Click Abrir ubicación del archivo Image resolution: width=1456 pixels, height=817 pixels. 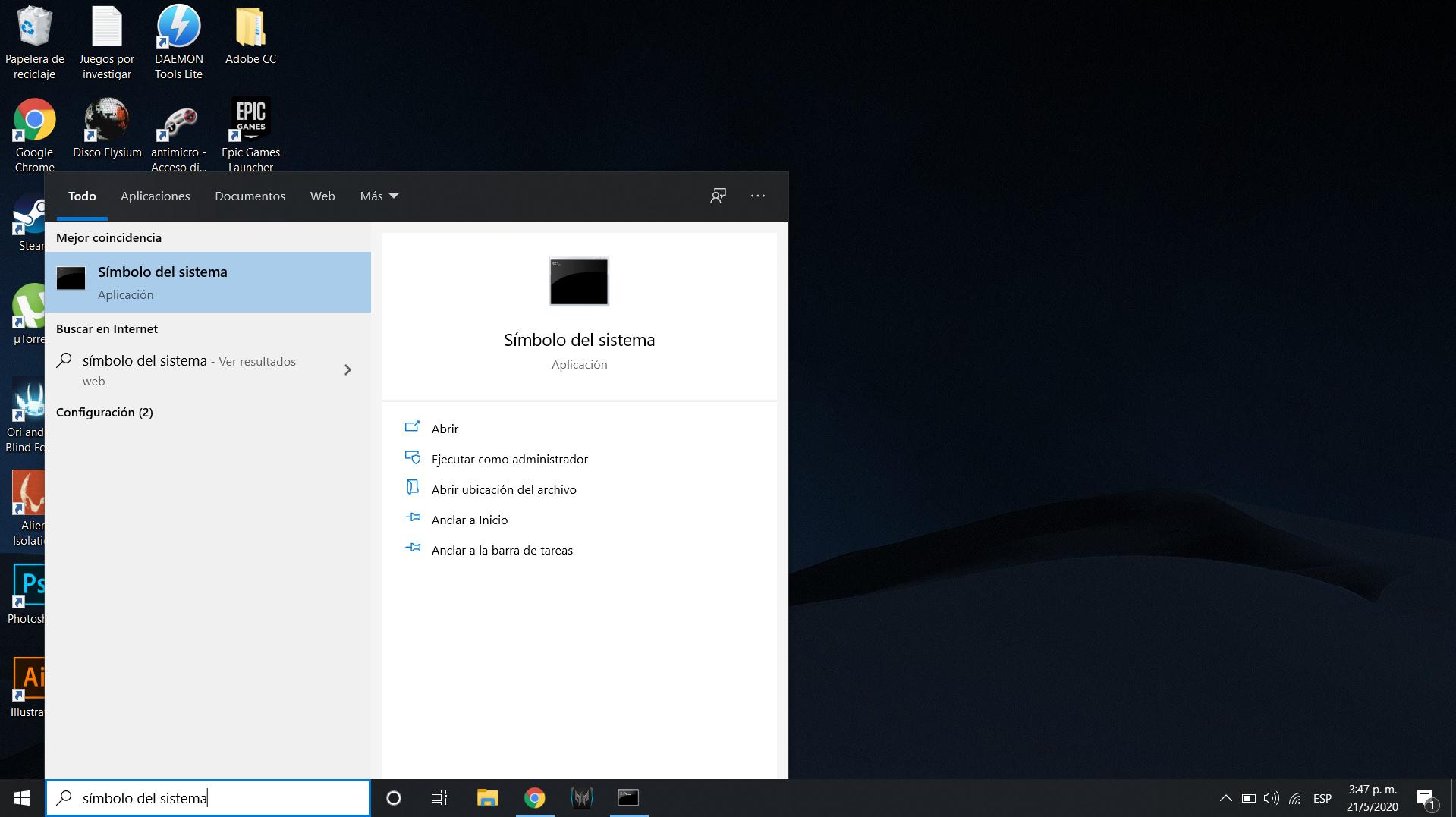pos(503,489)
